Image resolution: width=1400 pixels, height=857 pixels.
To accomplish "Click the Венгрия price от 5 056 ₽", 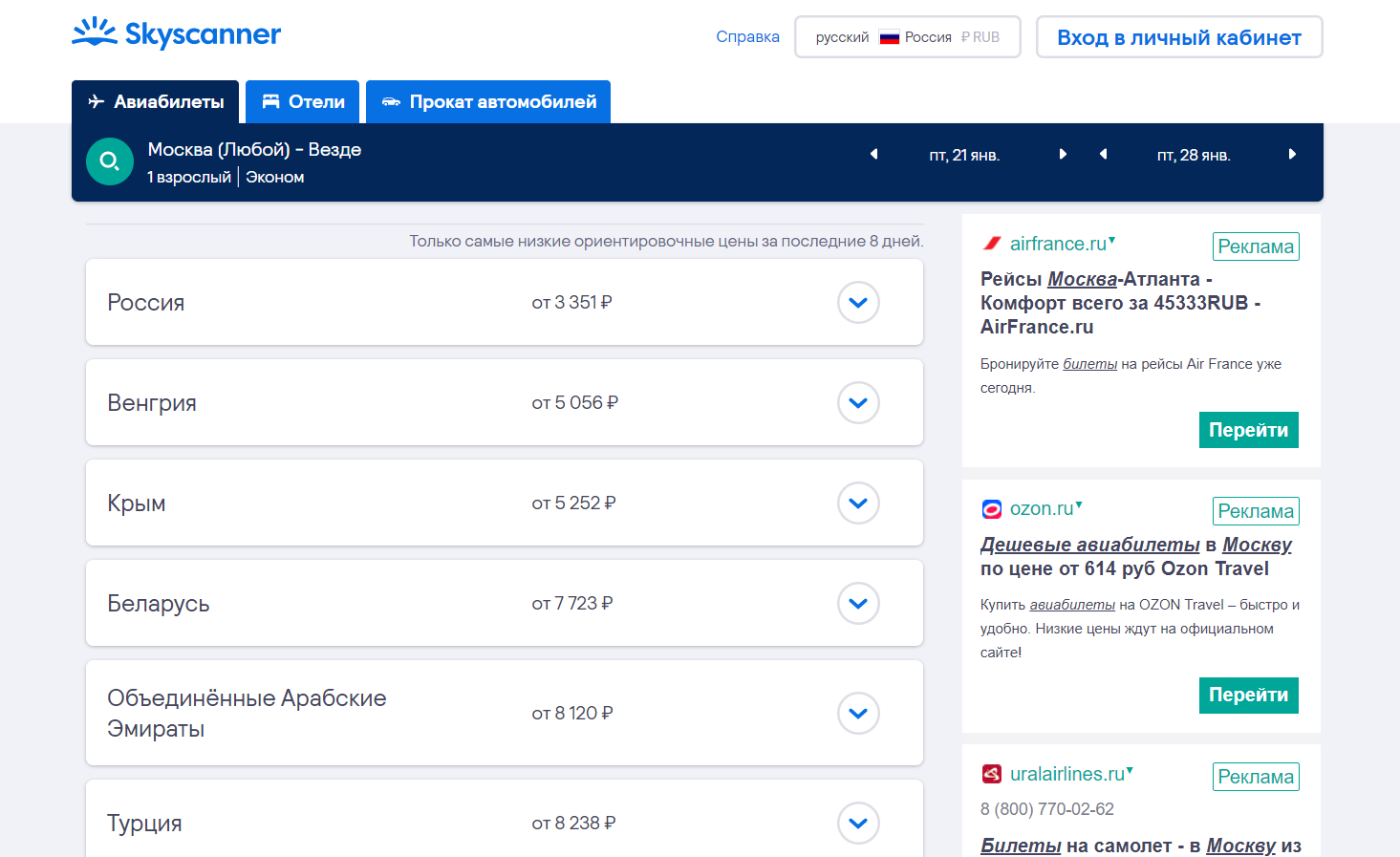I will pos(574,402).
